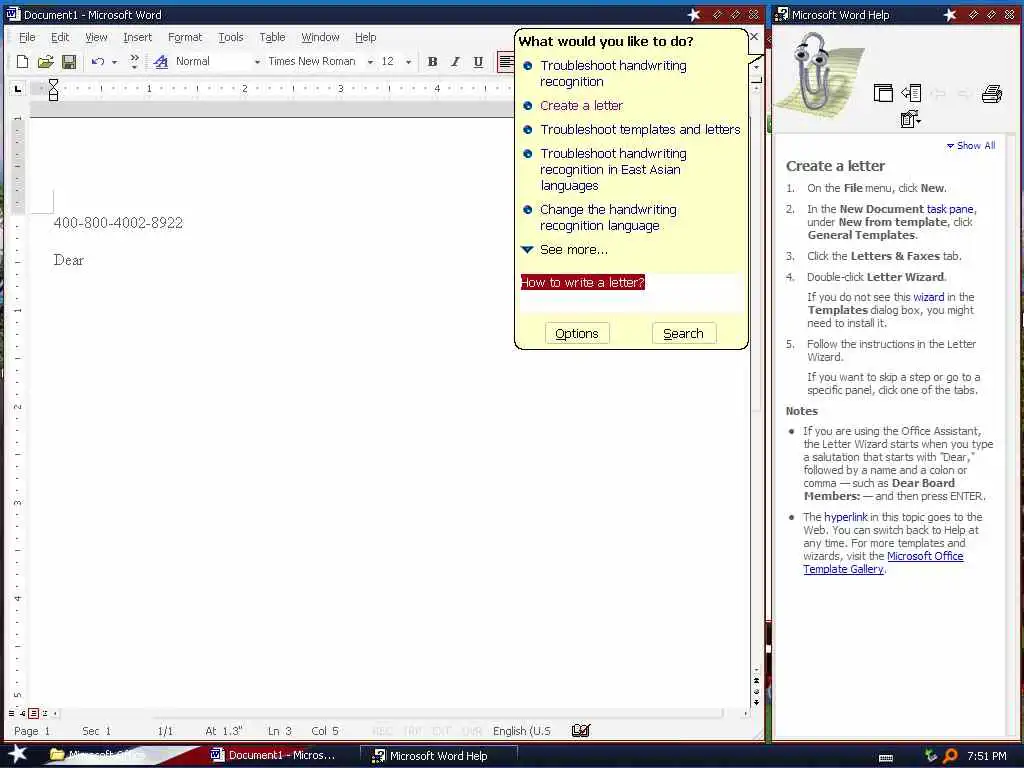1024x768 pixels.
Task: Click the keyboard icon in taskbar tray
Action: click(886, 758)
